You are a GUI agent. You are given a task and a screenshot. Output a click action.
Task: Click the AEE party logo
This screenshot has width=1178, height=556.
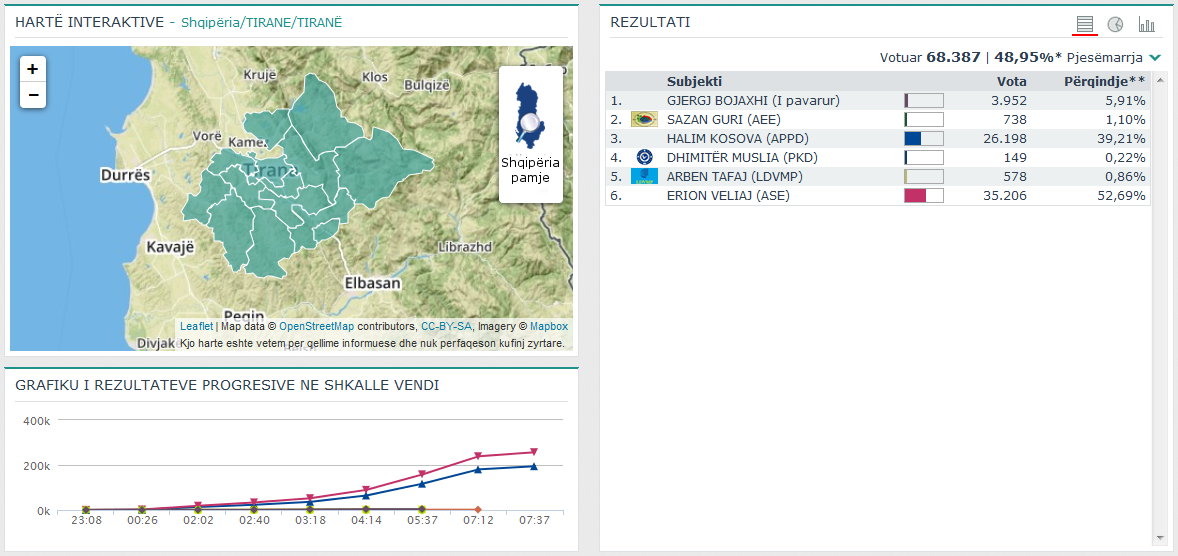click(645, 119)
